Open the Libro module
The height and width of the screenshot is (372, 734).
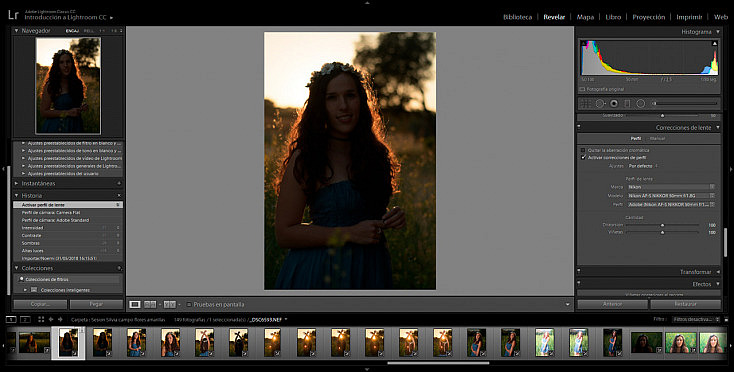[613, 17]
